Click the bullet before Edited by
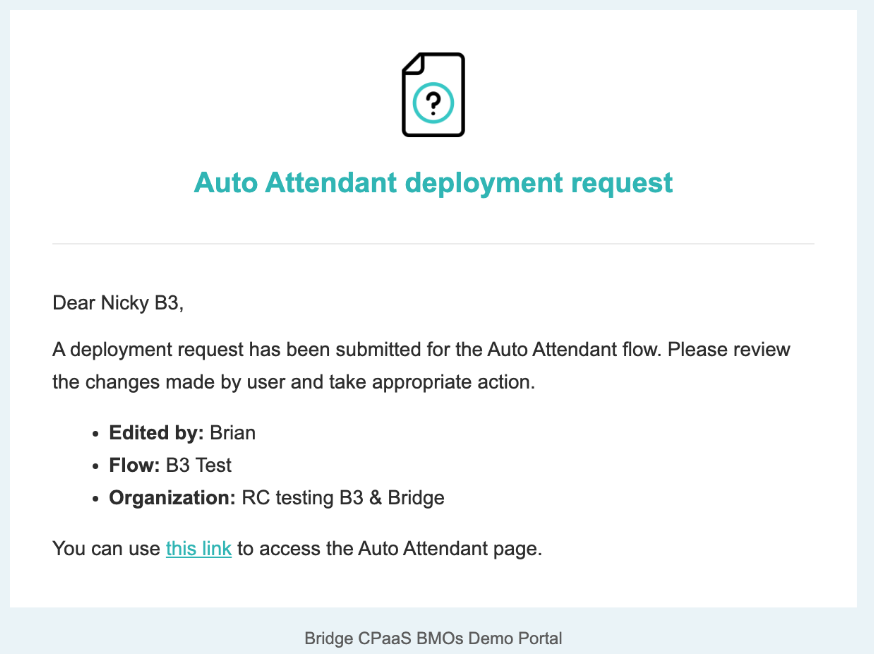This screenshot has height=654, width=874. (x=96, y=434)
